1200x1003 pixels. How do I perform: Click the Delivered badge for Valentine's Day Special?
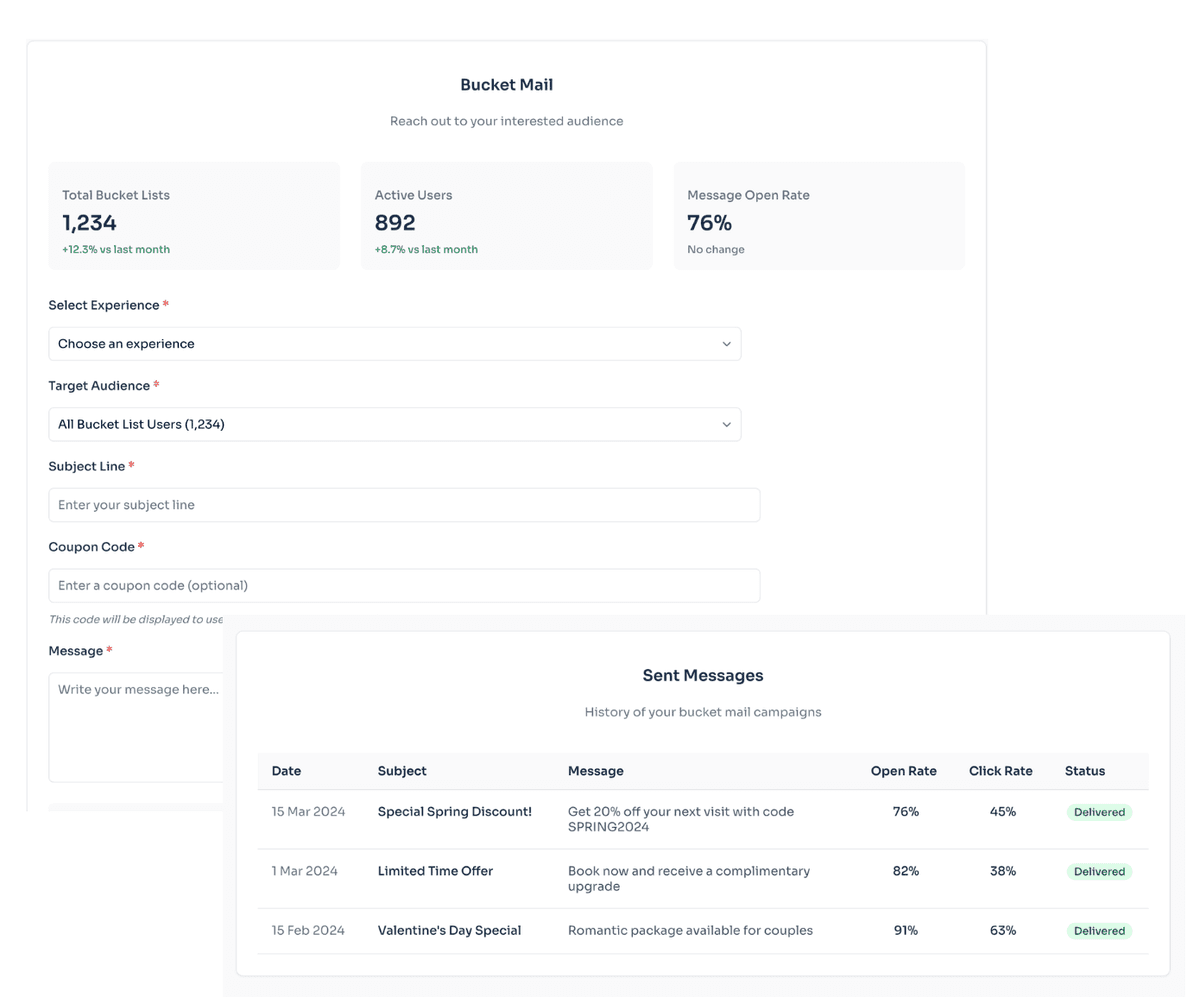click(x=1099, y=932)
